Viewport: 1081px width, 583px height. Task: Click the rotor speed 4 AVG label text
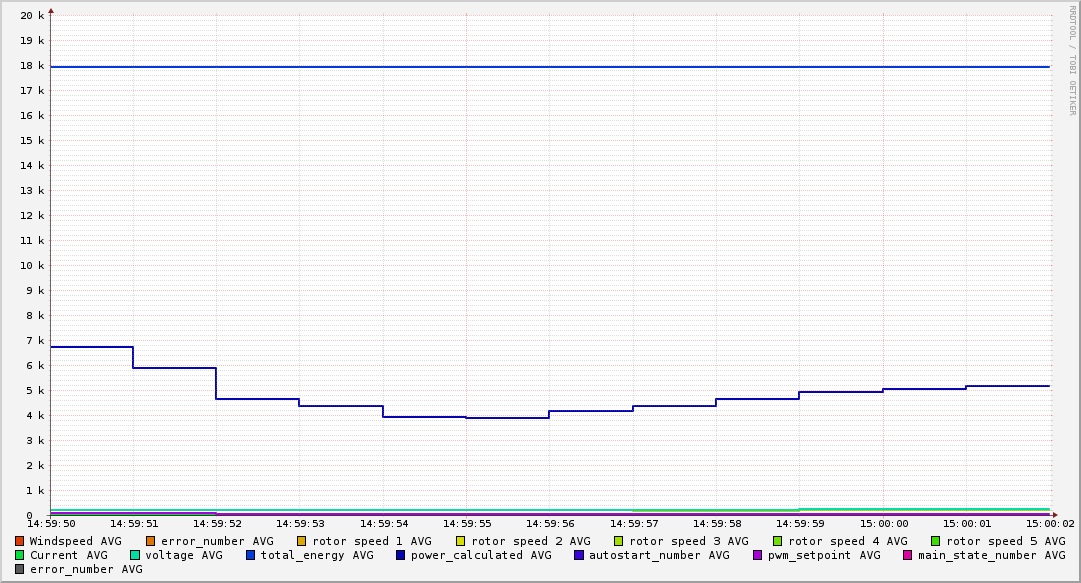point(848,541)
